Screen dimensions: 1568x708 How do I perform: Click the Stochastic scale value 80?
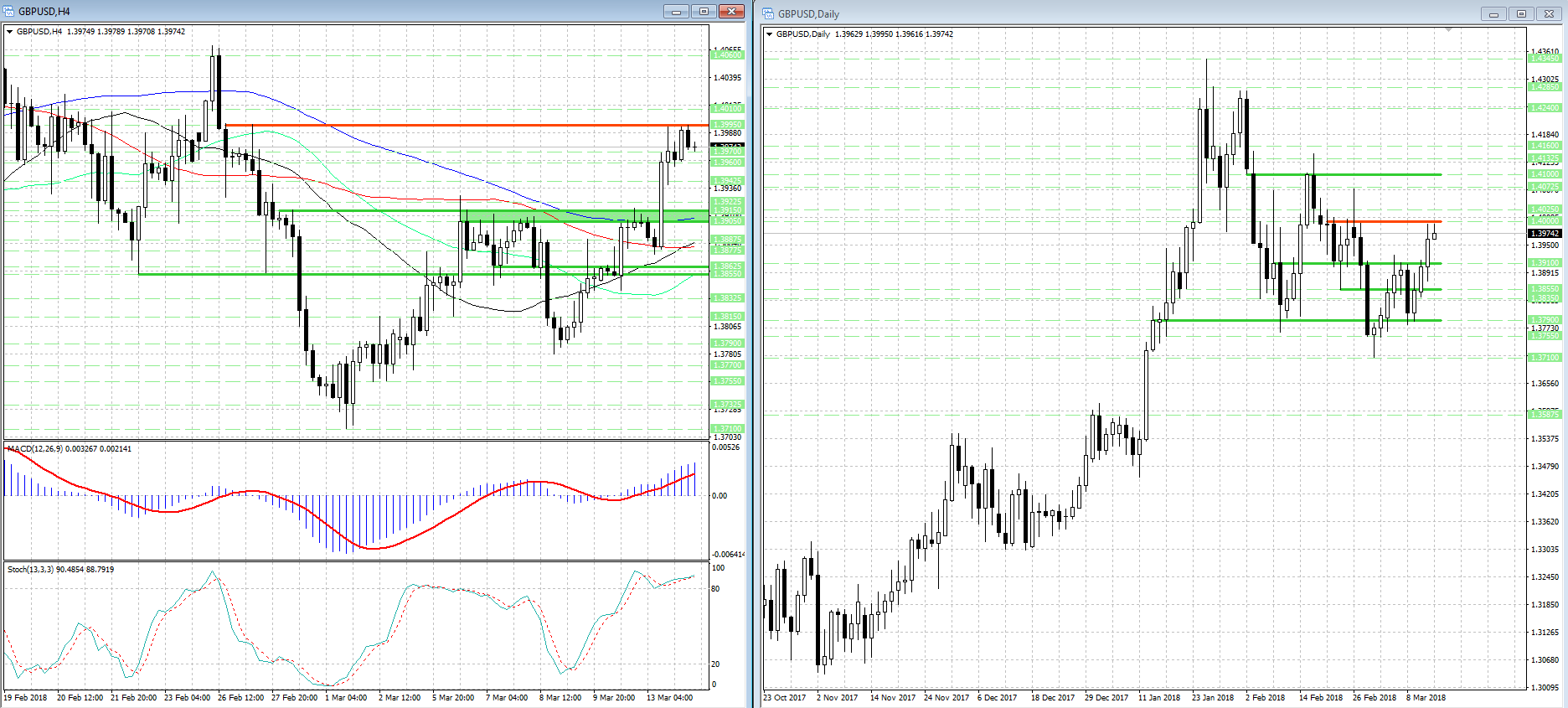(x=716, y=589)
